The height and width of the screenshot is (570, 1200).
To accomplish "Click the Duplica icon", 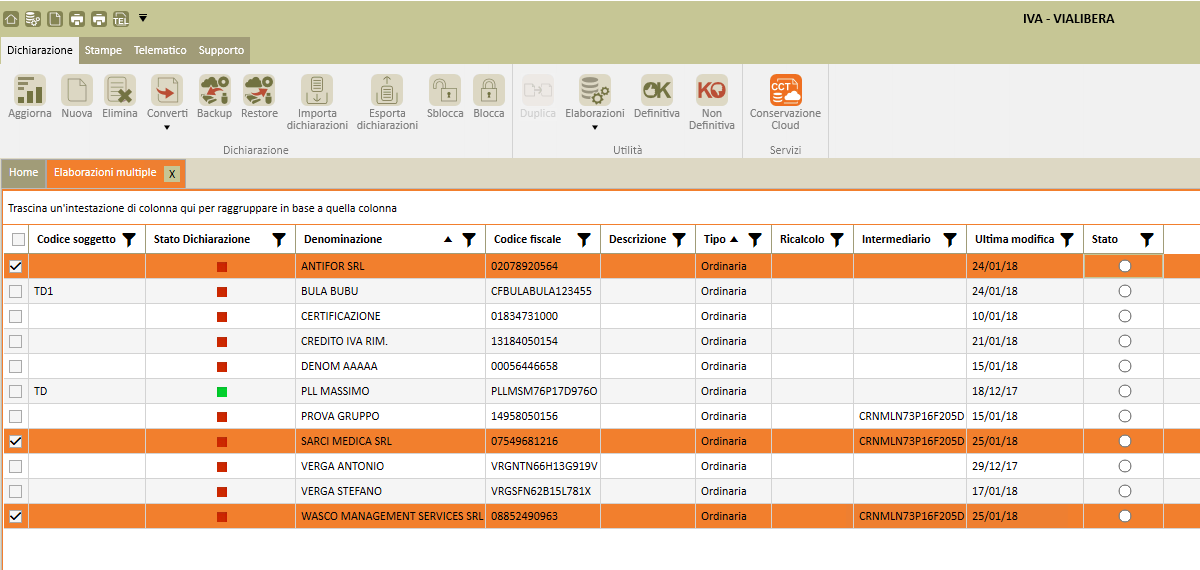I will (537, 90).
